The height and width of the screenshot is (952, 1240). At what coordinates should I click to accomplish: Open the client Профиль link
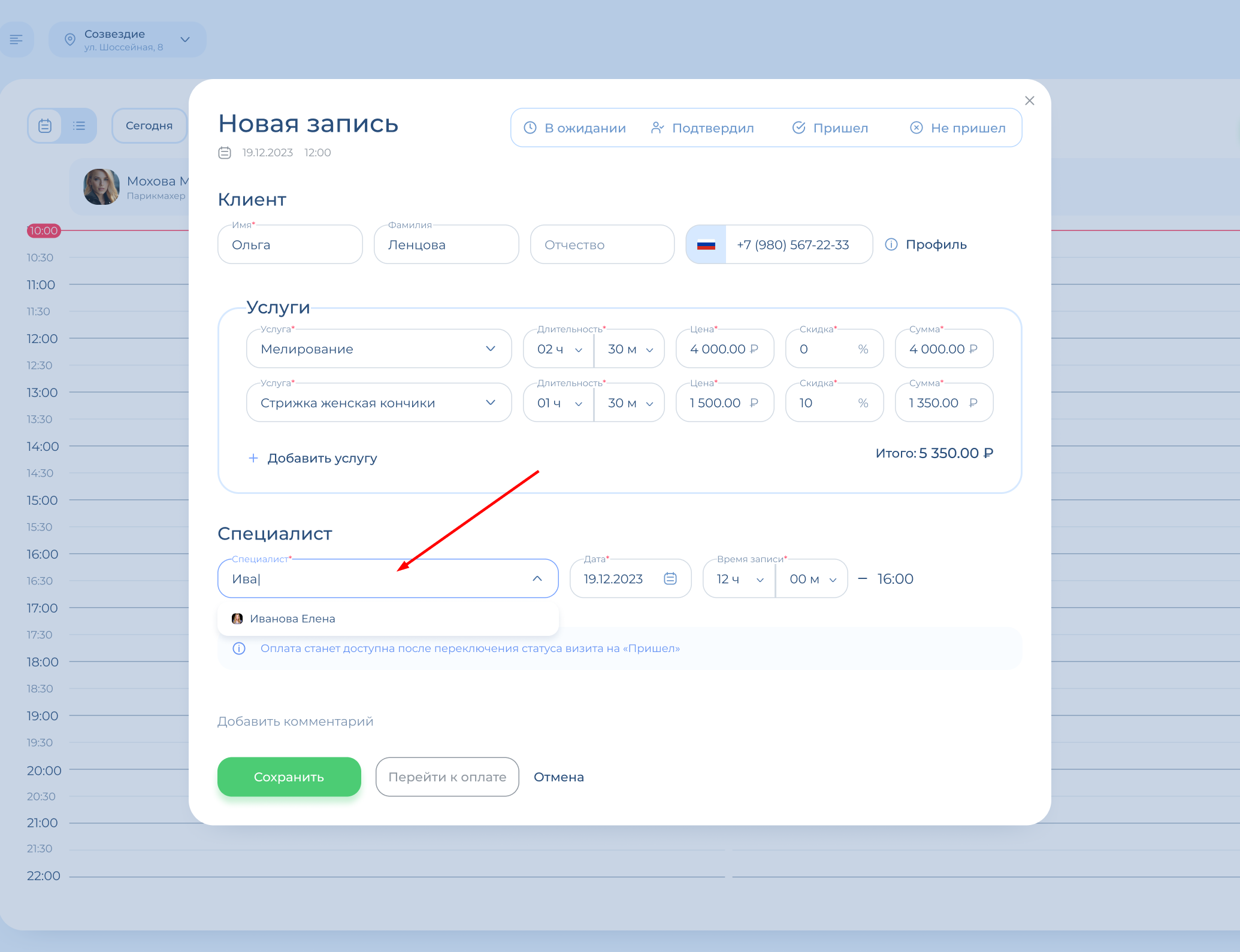[936, 244]
